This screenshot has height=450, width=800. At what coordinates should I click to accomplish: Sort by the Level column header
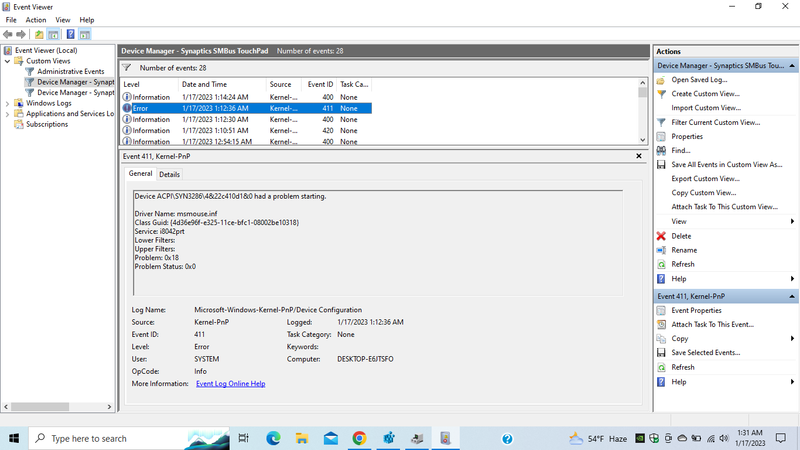[149, 85]
